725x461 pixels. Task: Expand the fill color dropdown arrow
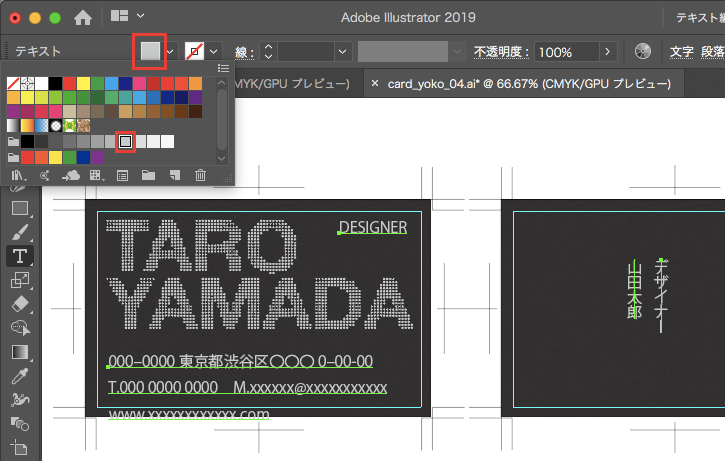coord(170,51)
